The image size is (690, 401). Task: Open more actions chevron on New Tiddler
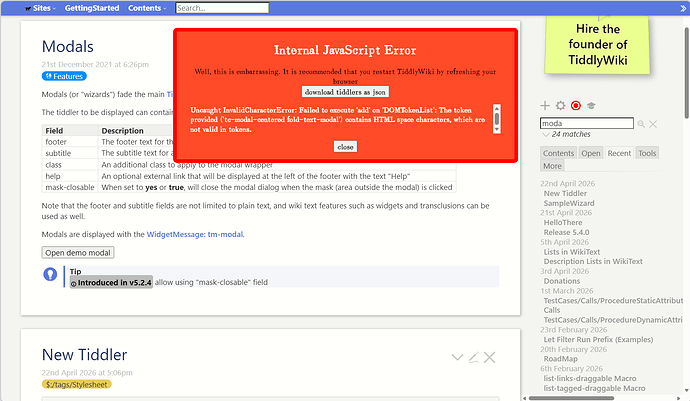click(457, 357)
